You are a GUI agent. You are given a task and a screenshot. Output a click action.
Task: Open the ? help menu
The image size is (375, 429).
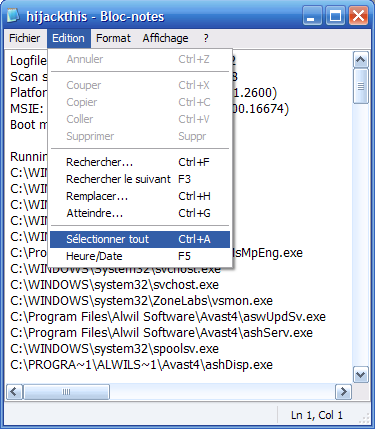tap(206, 38)
